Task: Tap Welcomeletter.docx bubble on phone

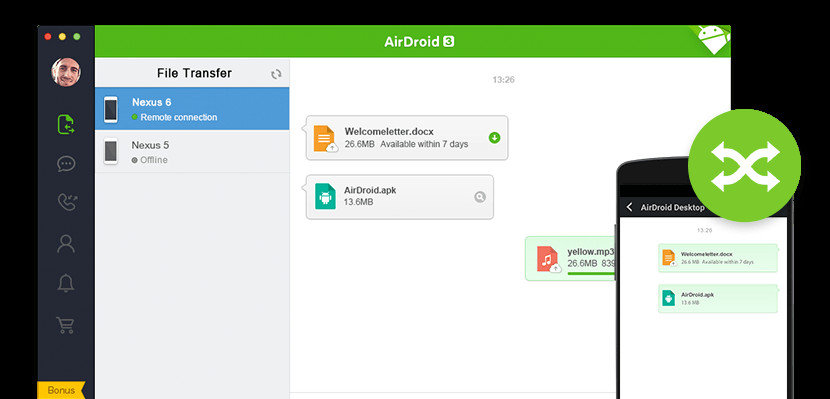Action: tap(718, 258)
